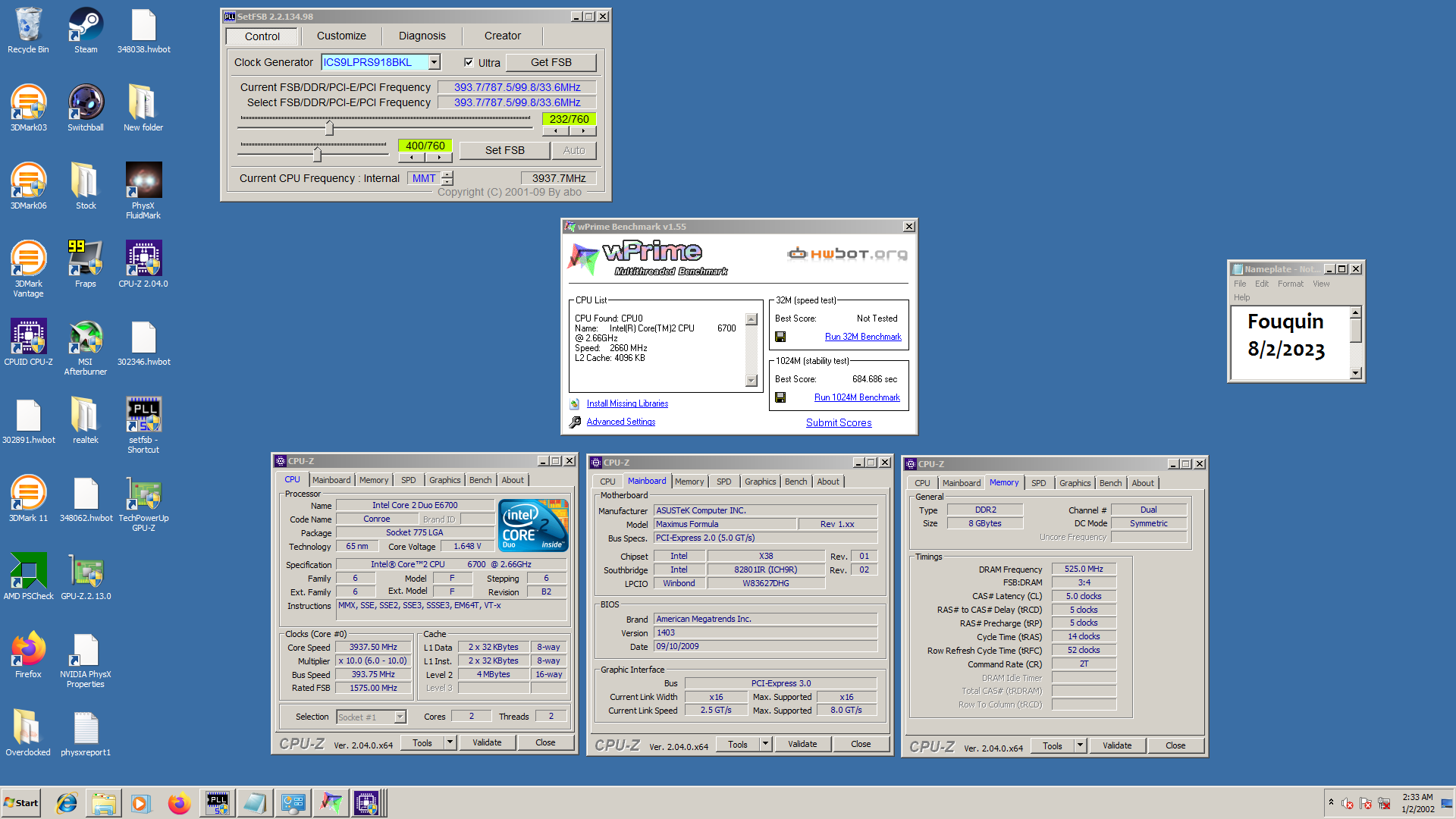Image resolution: width=1456 pixels, height=819 pixels.
Task: Click Submit Scores link in wPrime
Action: tap(839, 422)
